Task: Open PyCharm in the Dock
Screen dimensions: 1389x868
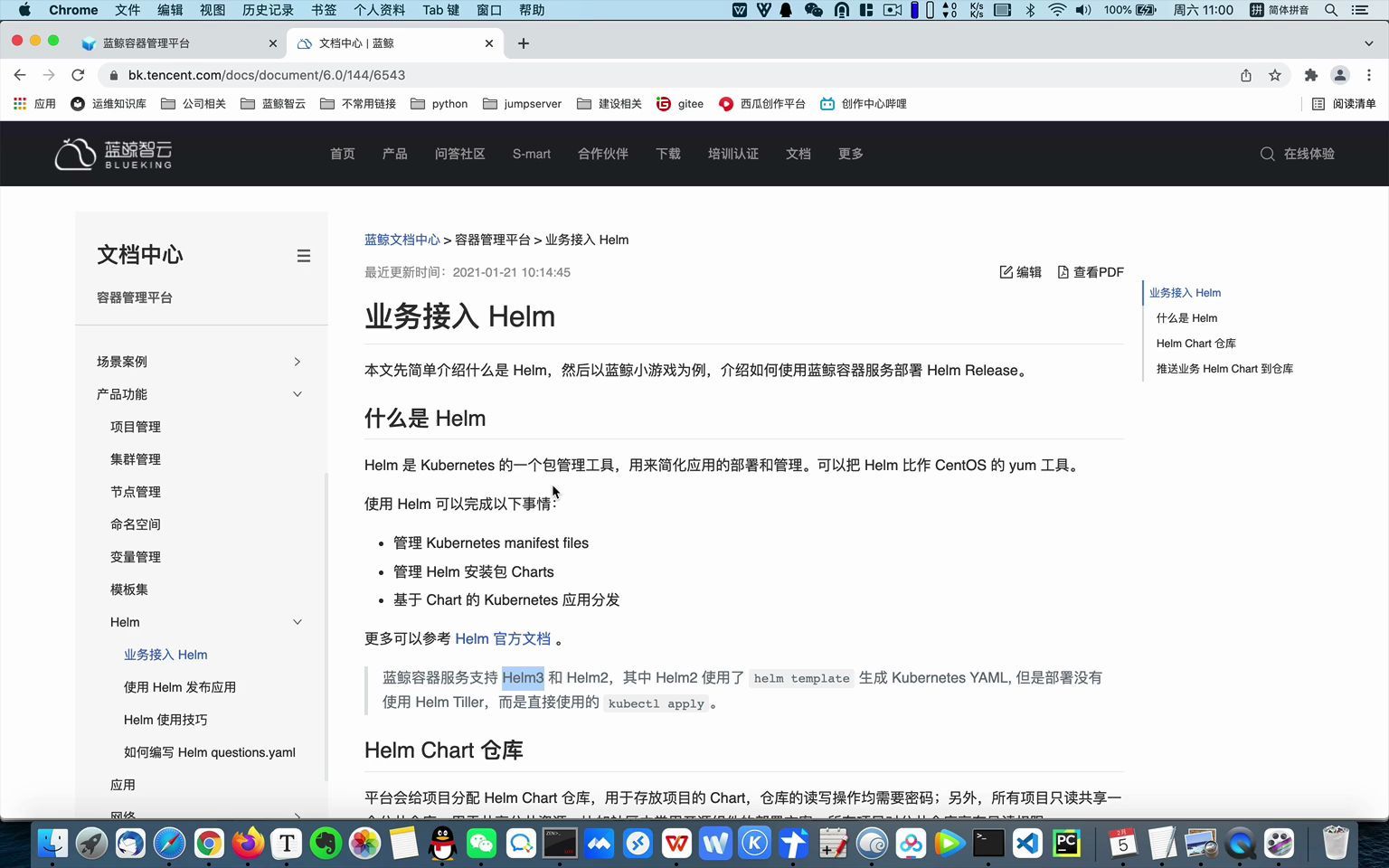Action: pos(1066,844)
